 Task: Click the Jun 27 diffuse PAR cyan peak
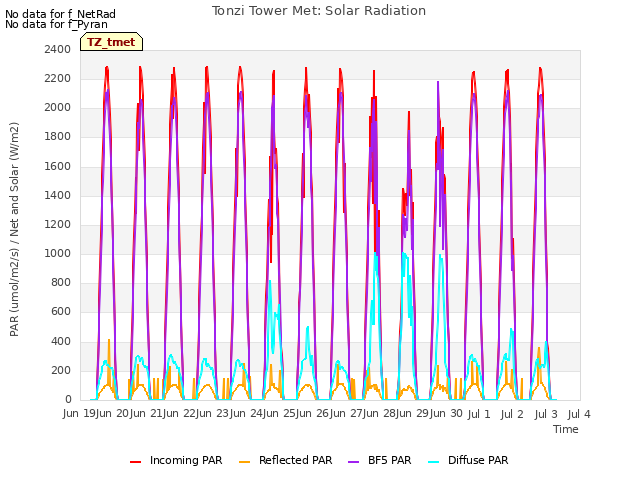375,253
